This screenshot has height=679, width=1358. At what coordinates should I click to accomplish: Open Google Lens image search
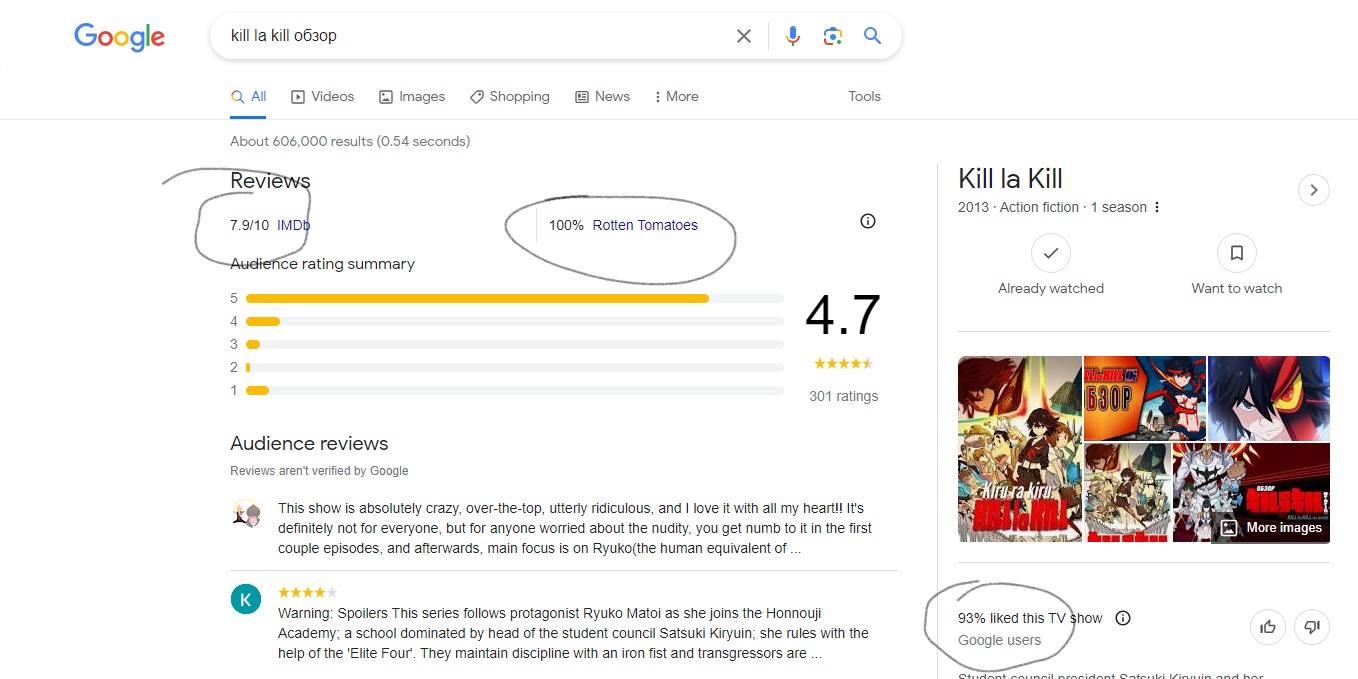[x=832, y=36]
